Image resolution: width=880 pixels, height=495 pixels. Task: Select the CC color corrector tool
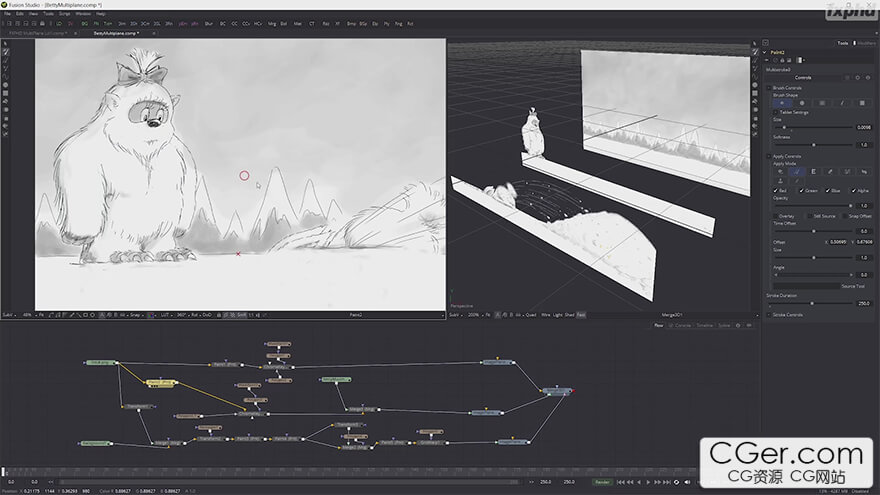pyautogui.click(x=235, y=22)
